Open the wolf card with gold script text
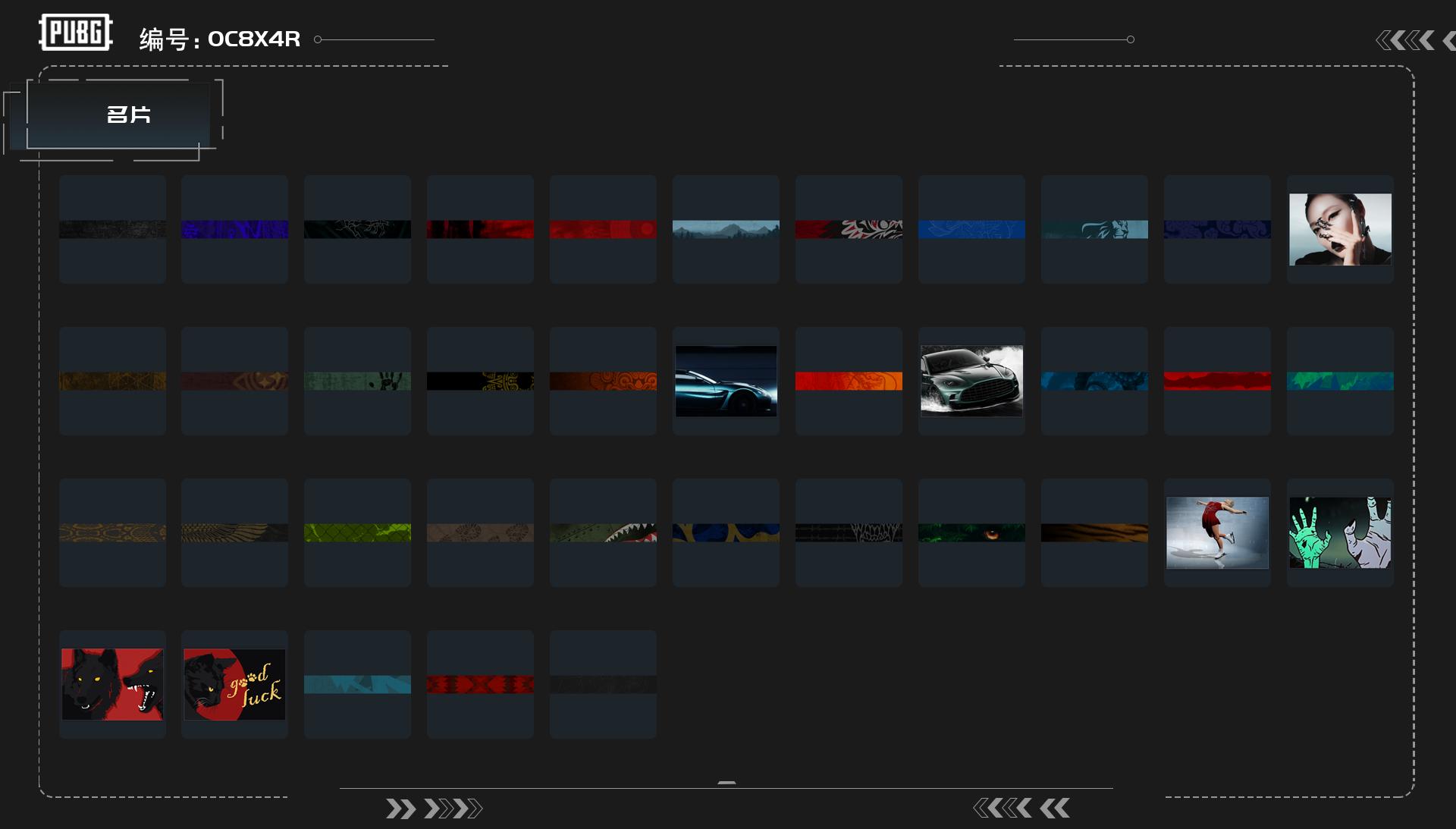This screenshot has width=1456, height=829. pos(234,684)
